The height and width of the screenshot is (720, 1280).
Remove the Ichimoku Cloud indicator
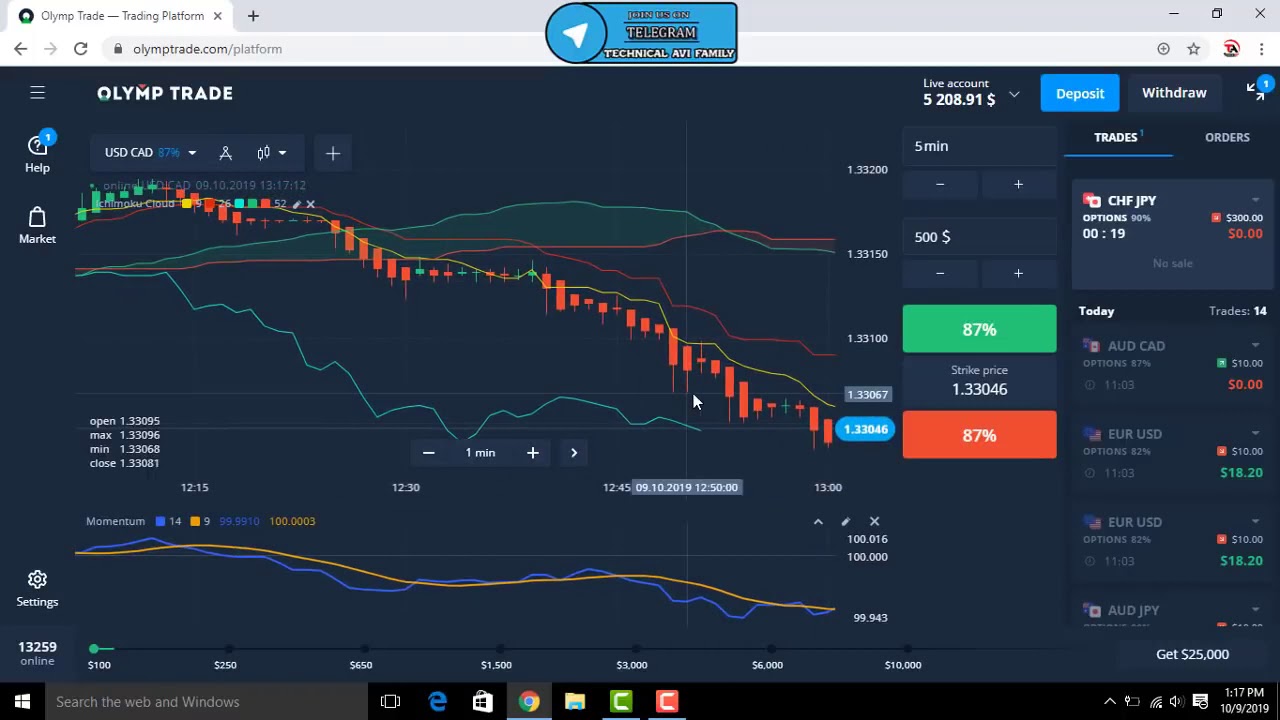(310, 204)
